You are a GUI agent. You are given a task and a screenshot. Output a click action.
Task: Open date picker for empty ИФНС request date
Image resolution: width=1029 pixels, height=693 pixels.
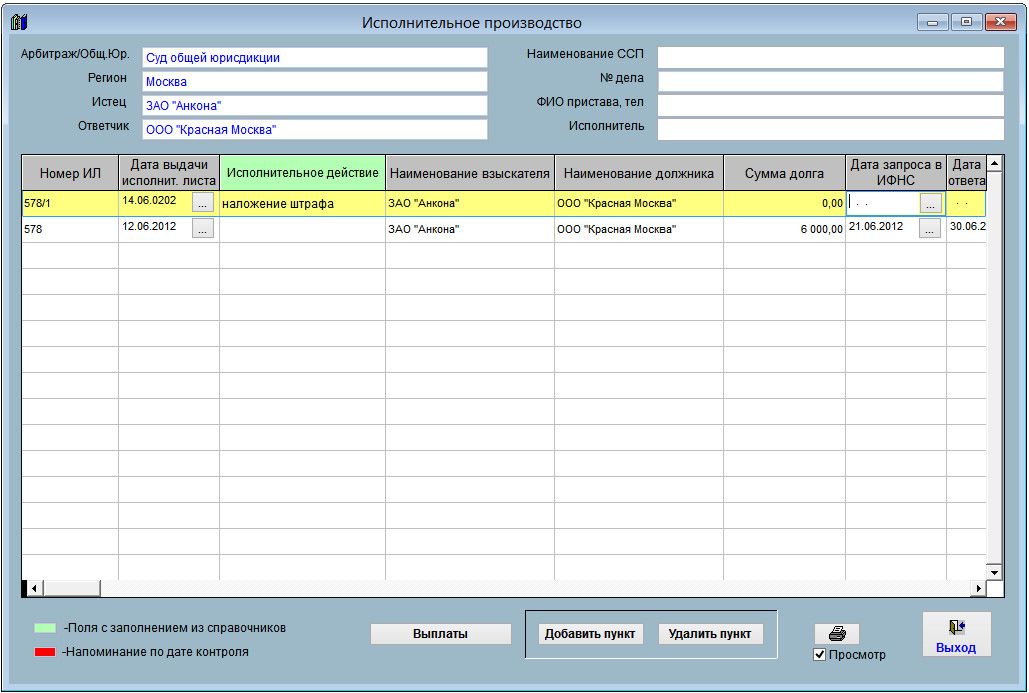click(930, 203)
